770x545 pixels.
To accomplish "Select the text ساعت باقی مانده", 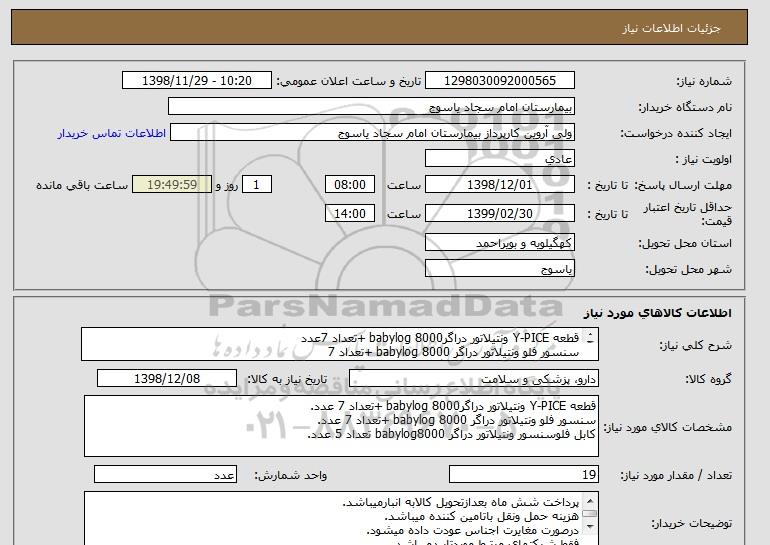I will point(82,185).
